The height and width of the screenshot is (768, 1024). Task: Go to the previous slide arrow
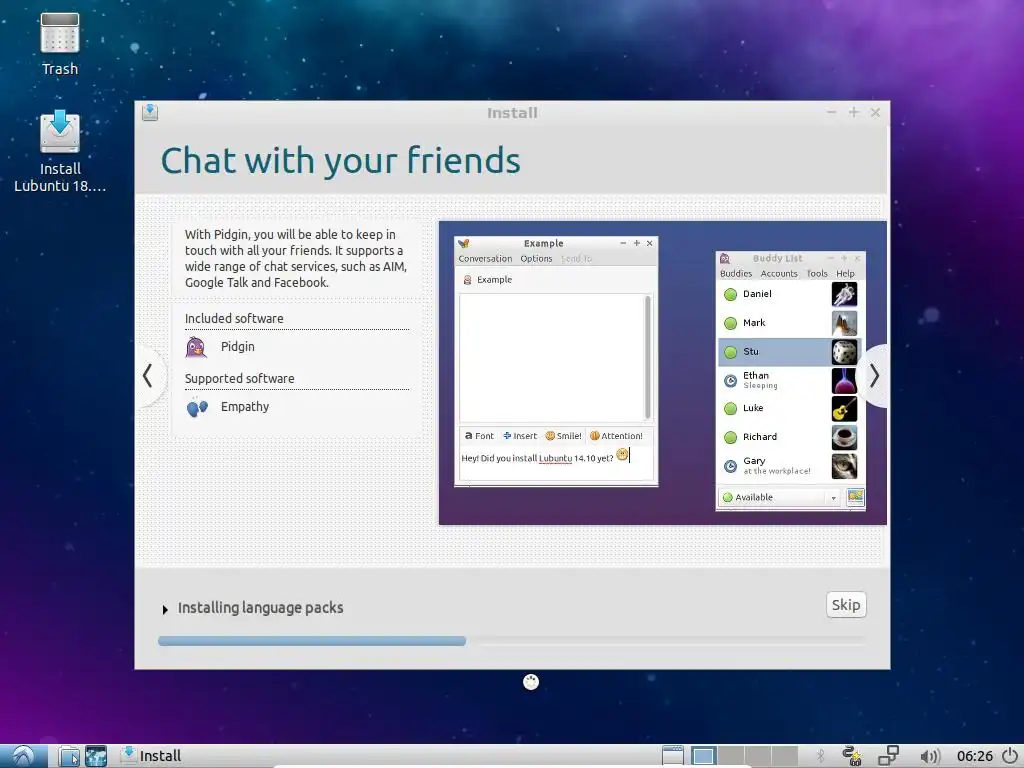click(x=148, y=376)
